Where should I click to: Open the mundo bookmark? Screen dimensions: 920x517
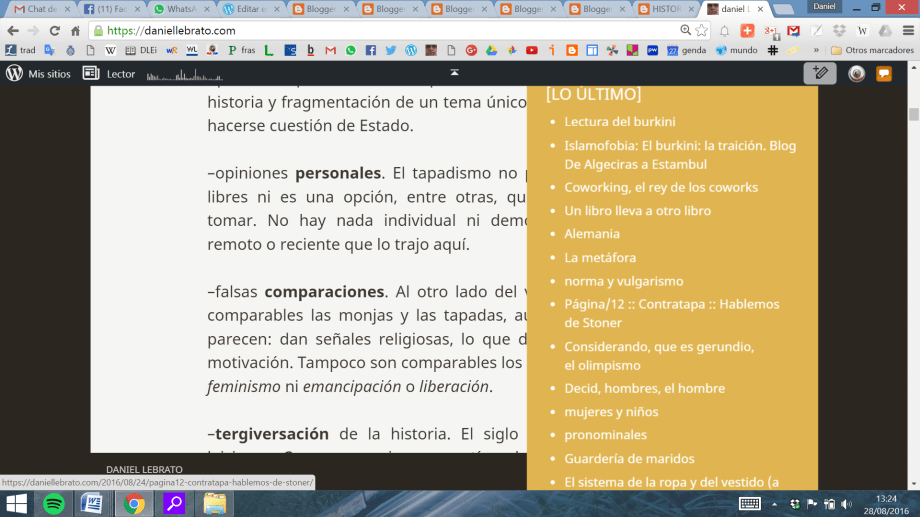click(737, 50)
